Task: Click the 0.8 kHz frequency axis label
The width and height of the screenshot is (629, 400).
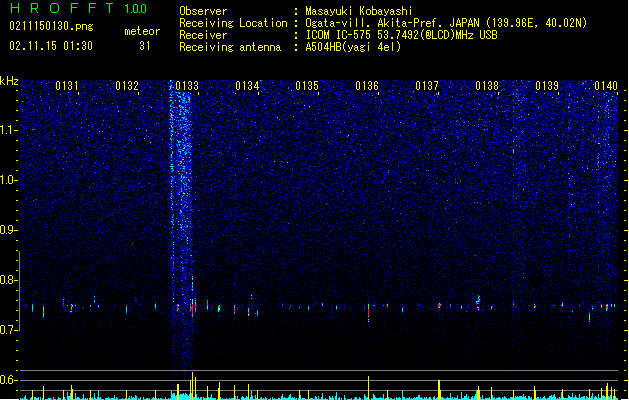Action: [9, 280]
